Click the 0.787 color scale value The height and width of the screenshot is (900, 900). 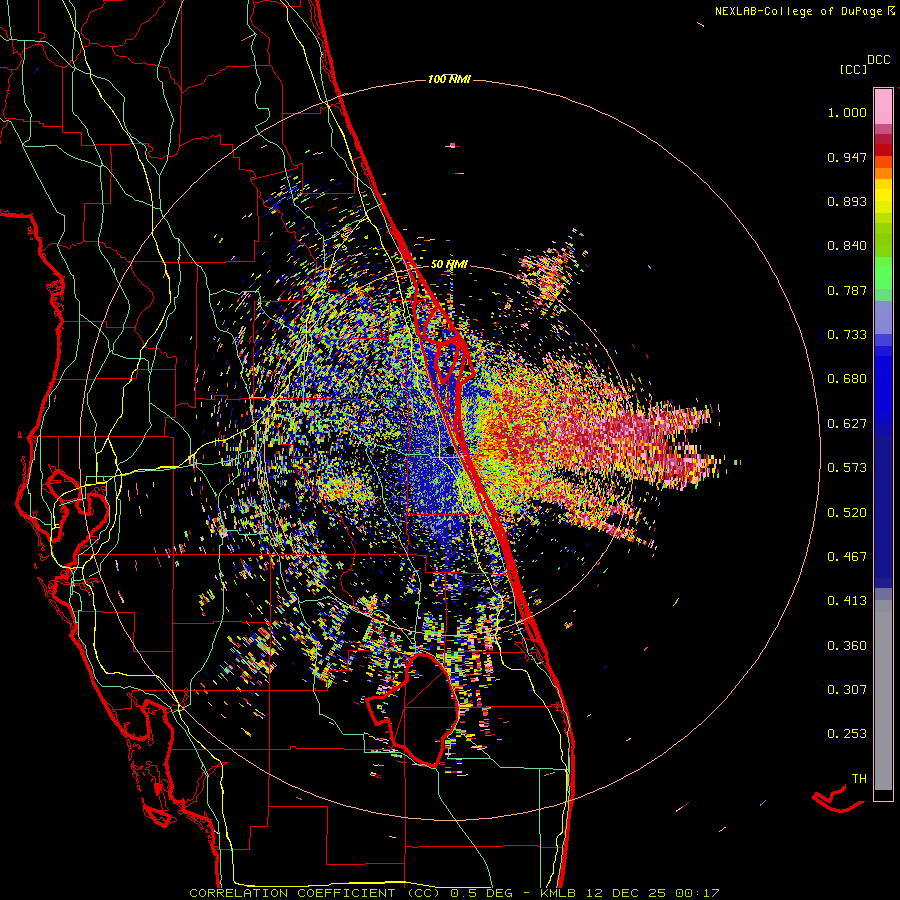pos(847,290)
